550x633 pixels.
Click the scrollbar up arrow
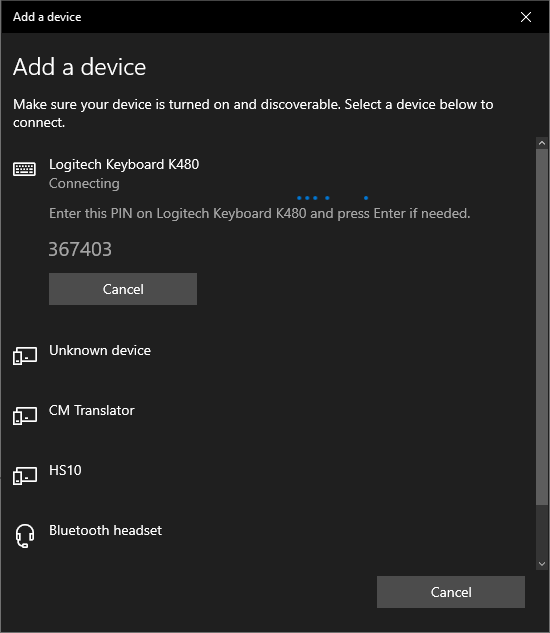[x=542, y=143]
